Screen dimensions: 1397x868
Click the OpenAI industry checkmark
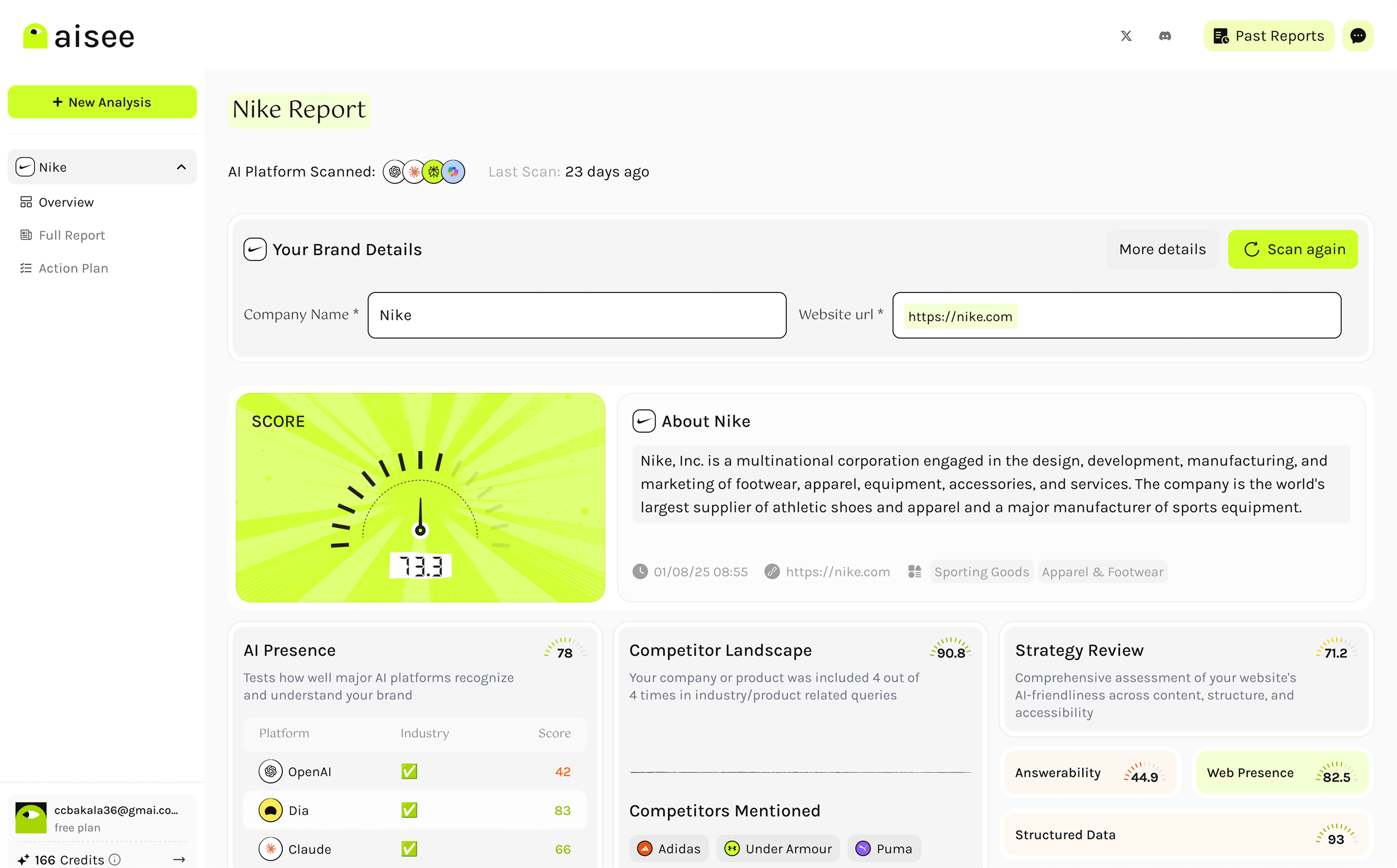[409, 771]
